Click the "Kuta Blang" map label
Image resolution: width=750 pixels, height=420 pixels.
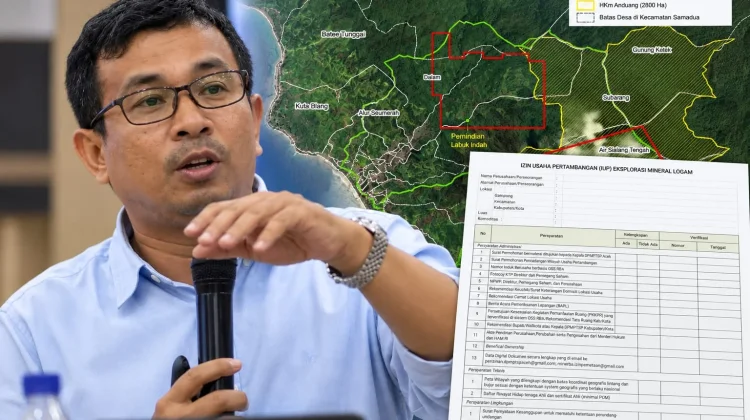click(x=311, y=106)
